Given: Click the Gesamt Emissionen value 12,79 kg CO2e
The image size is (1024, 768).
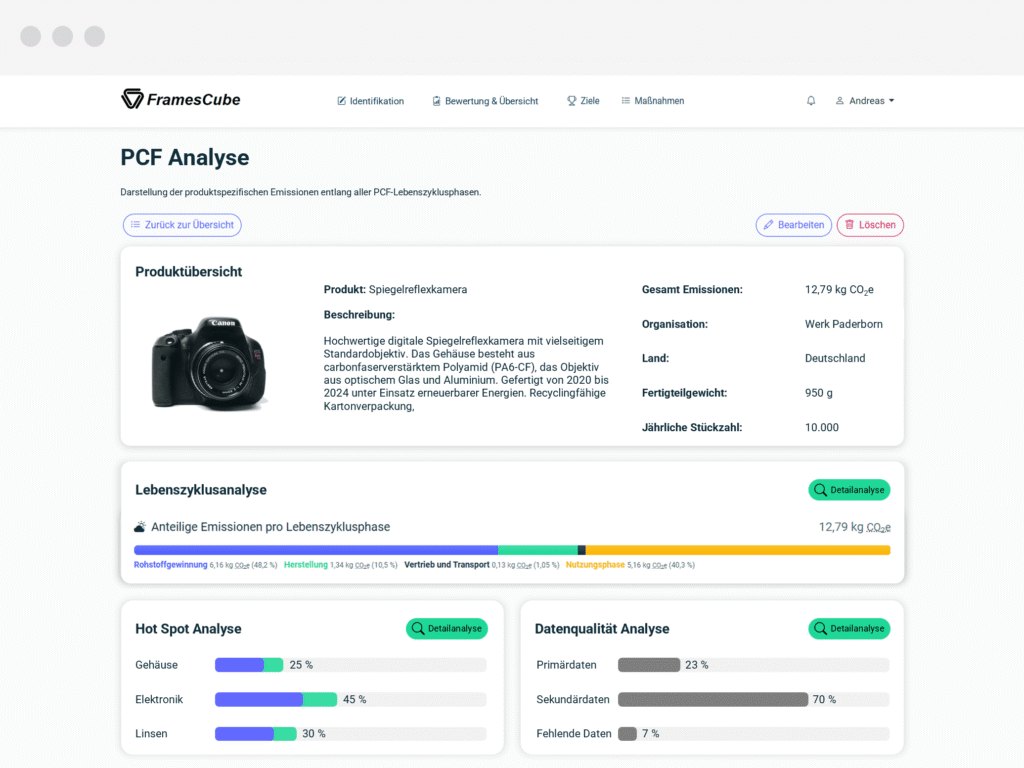Looking at the screenshot, I should 839,290.
